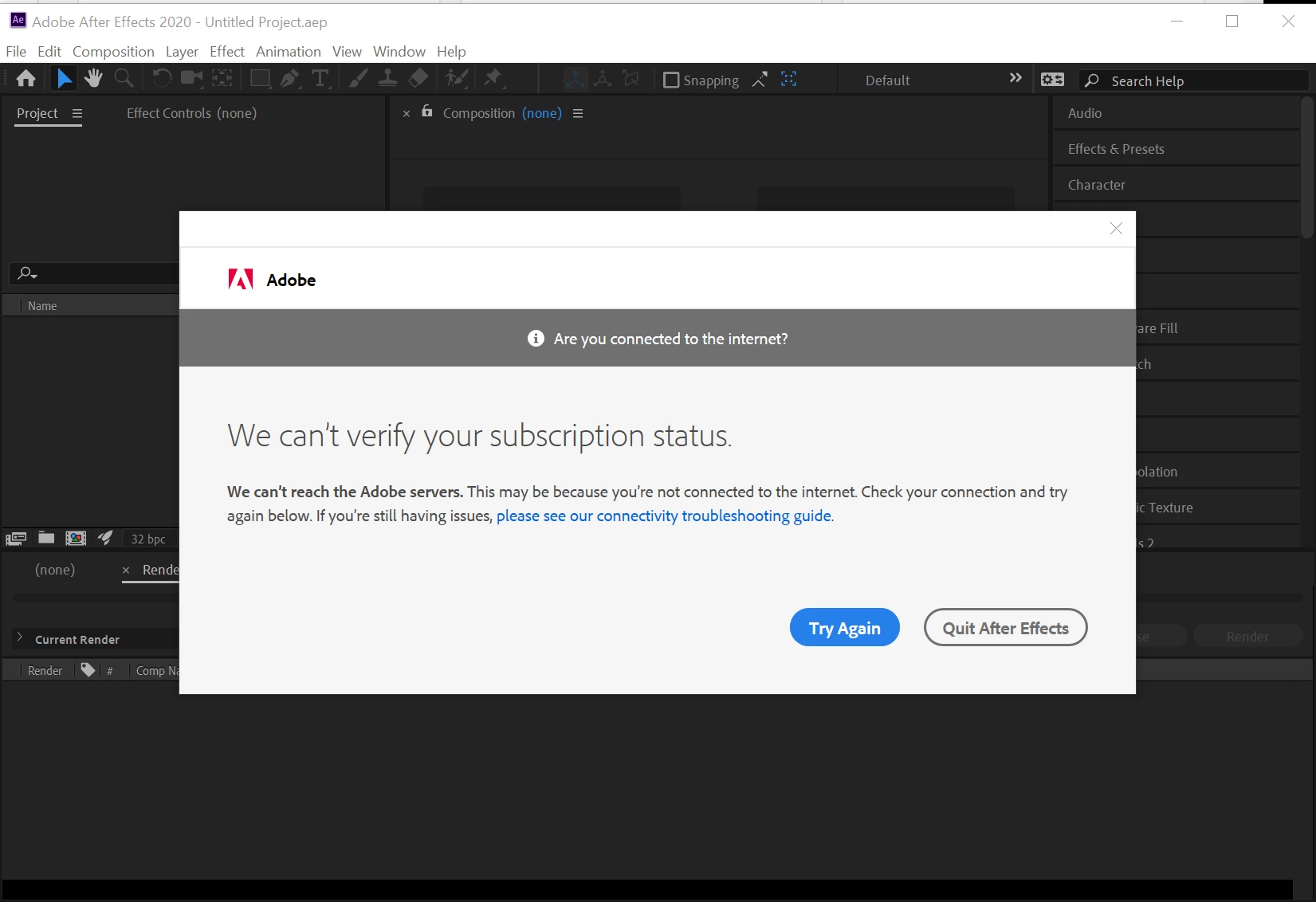Switch to the Effect Controls tab

pos(191,113)
